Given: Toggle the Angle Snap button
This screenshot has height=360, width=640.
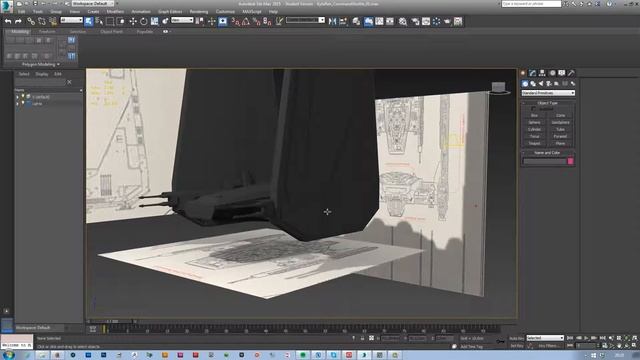Looking at the screenshot, I should click(246, 21).
